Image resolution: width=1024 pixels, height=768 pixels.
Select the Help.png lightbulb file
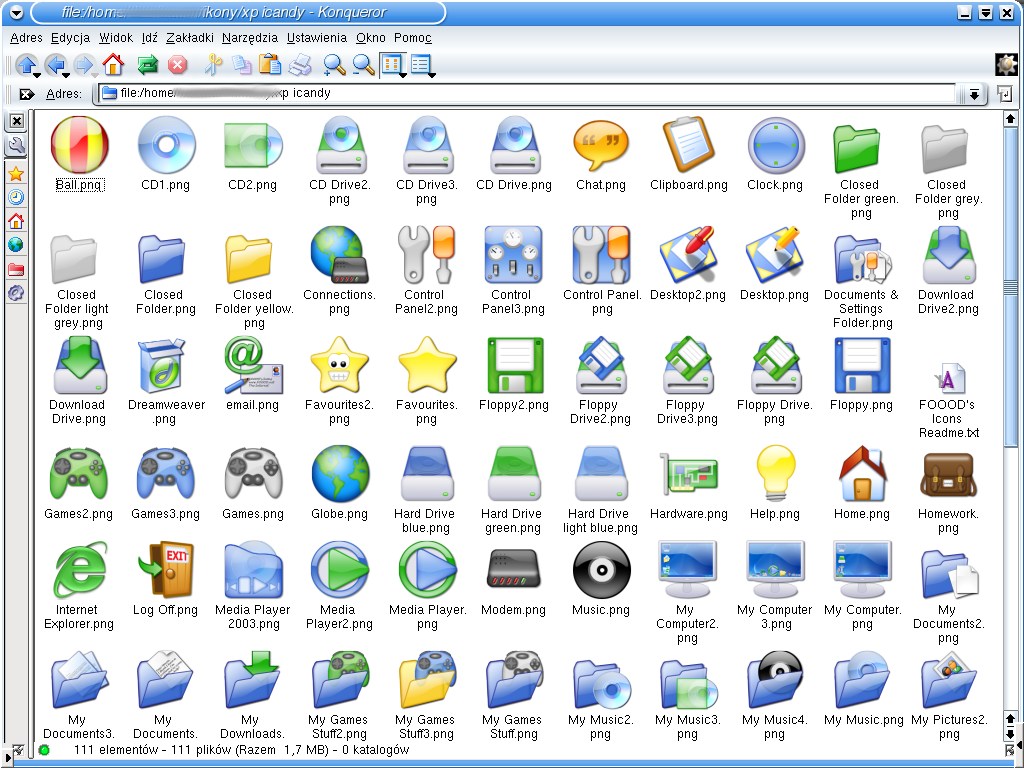775,483
